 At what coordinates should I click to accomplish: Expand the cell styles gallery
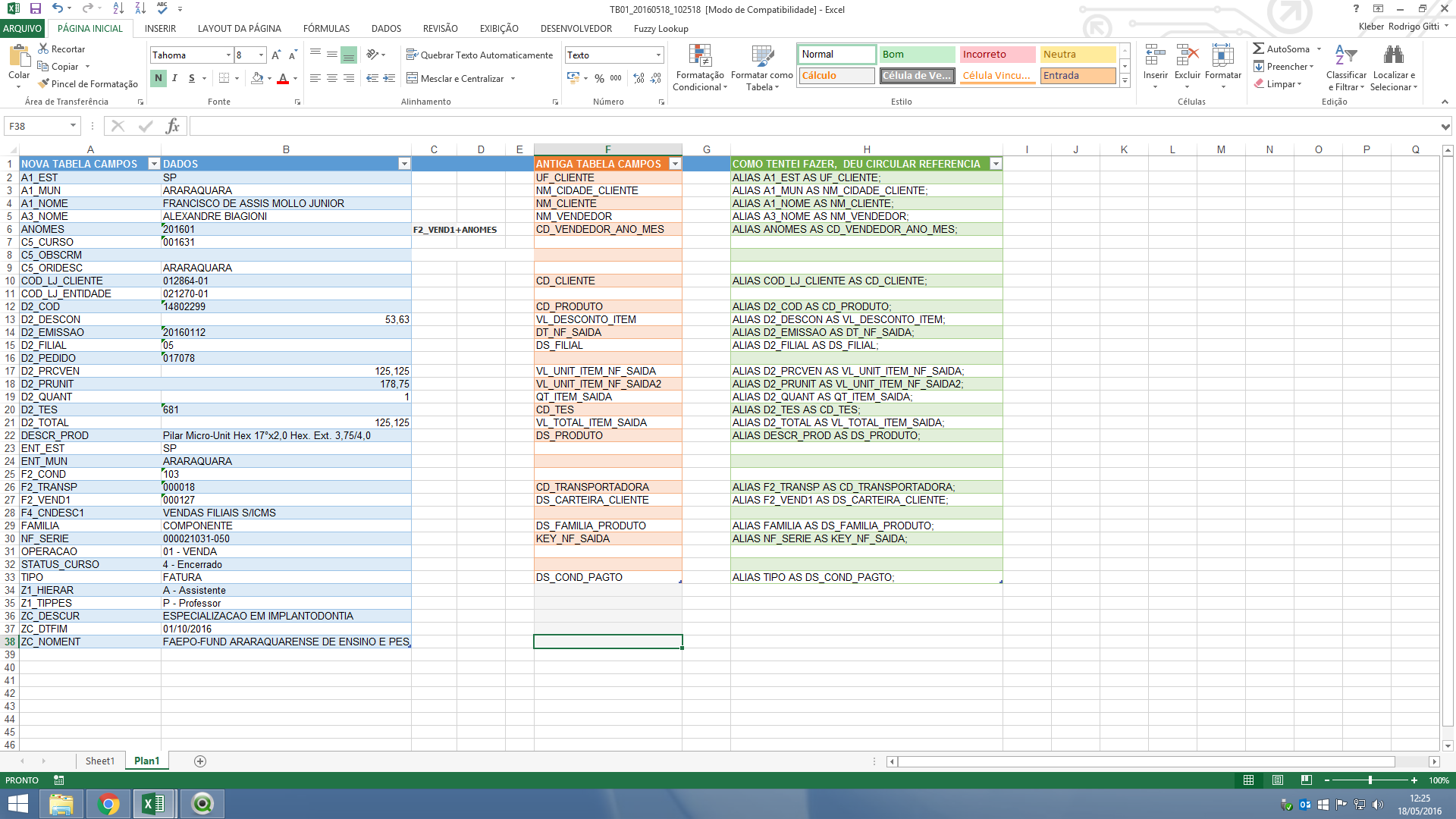[1125, 80]
